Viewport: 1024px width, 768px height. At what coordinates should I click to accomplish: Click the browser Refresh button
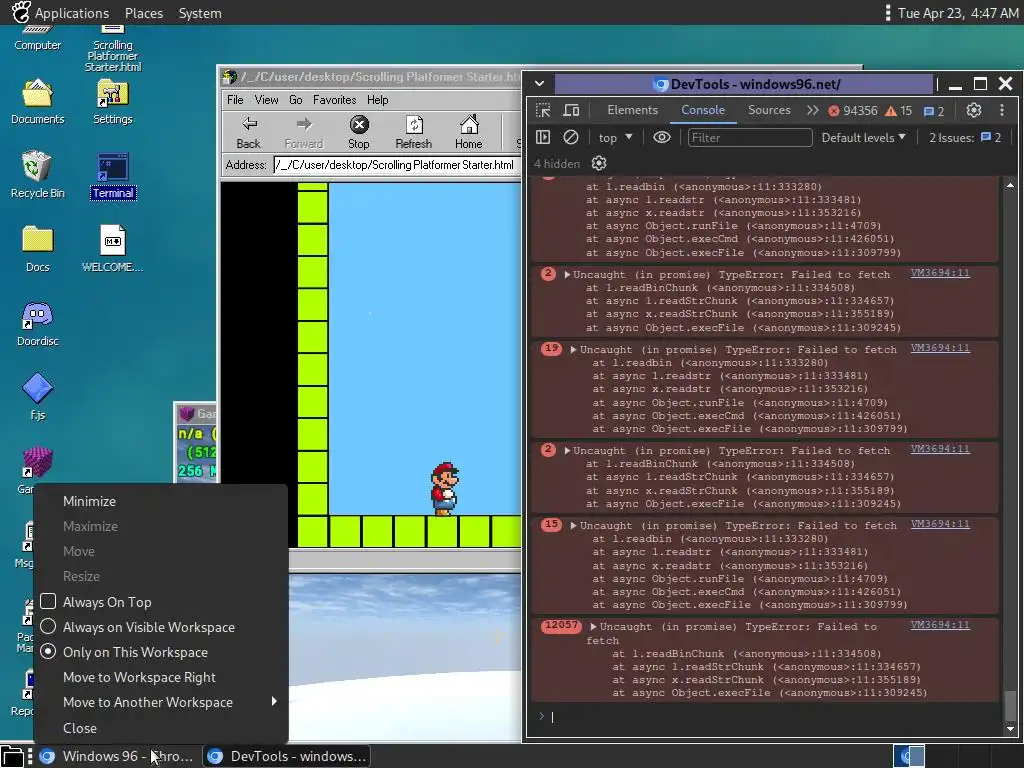point(413,132)
